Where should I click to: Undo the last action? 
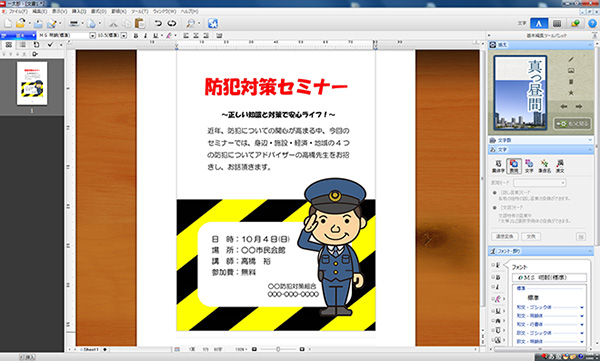point(158,23)
